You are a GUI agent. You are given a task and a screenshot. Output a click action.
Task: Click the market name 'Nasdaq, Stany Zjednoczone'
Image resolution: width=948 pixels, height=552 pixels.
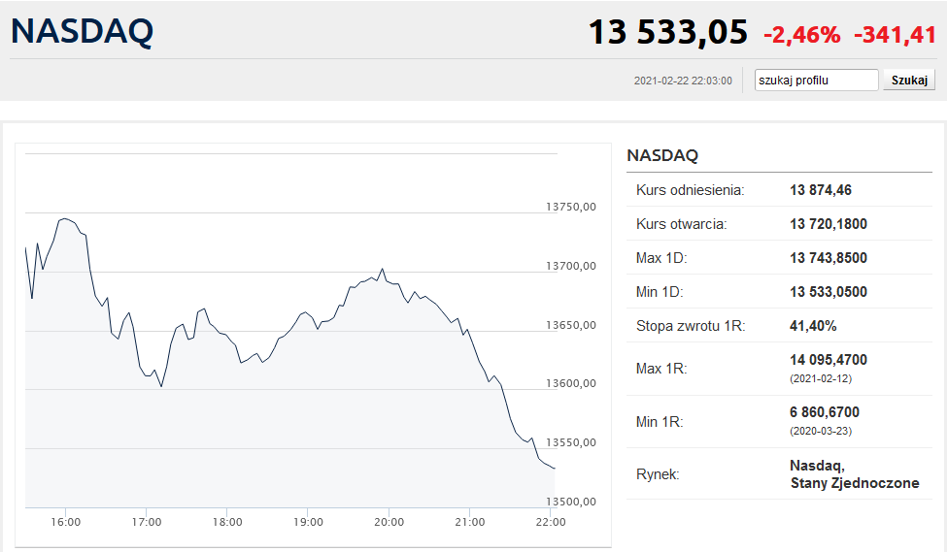854,475
